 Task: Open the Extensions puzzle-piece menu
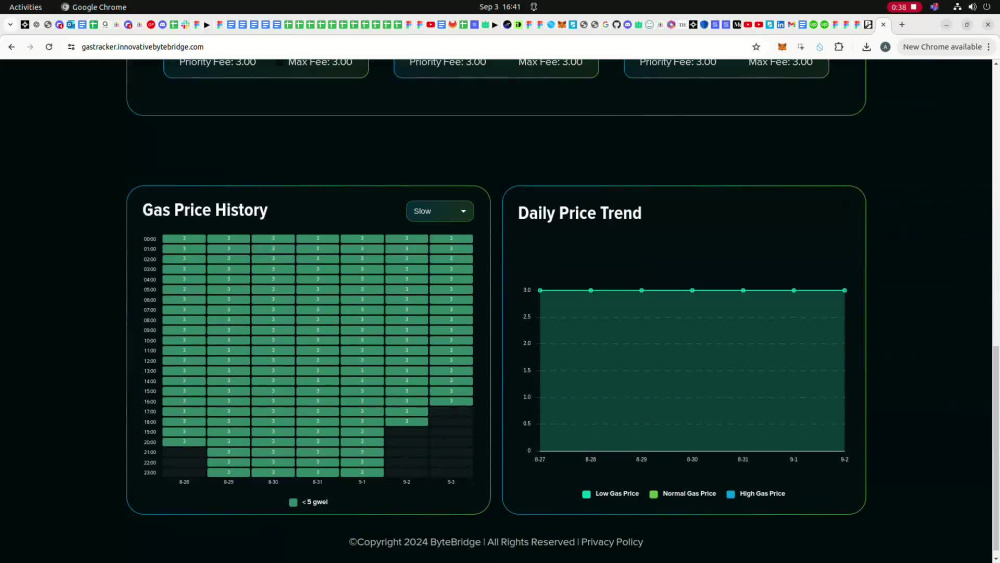(839, 47)
